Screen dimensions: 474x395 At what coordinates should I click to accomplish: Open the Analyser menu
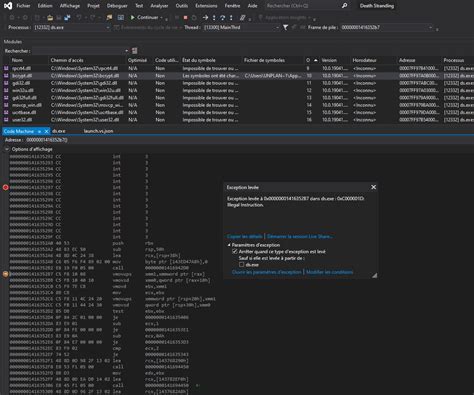159,6
